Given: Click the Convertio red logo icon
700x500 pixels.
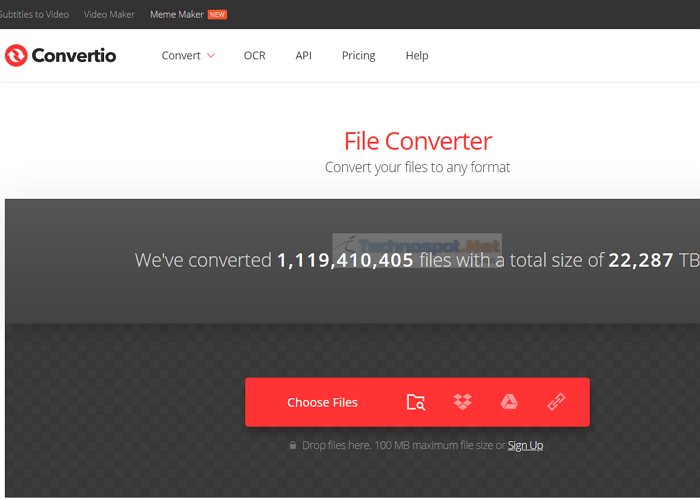Looking at the screenshot, I should pos(16,55).
